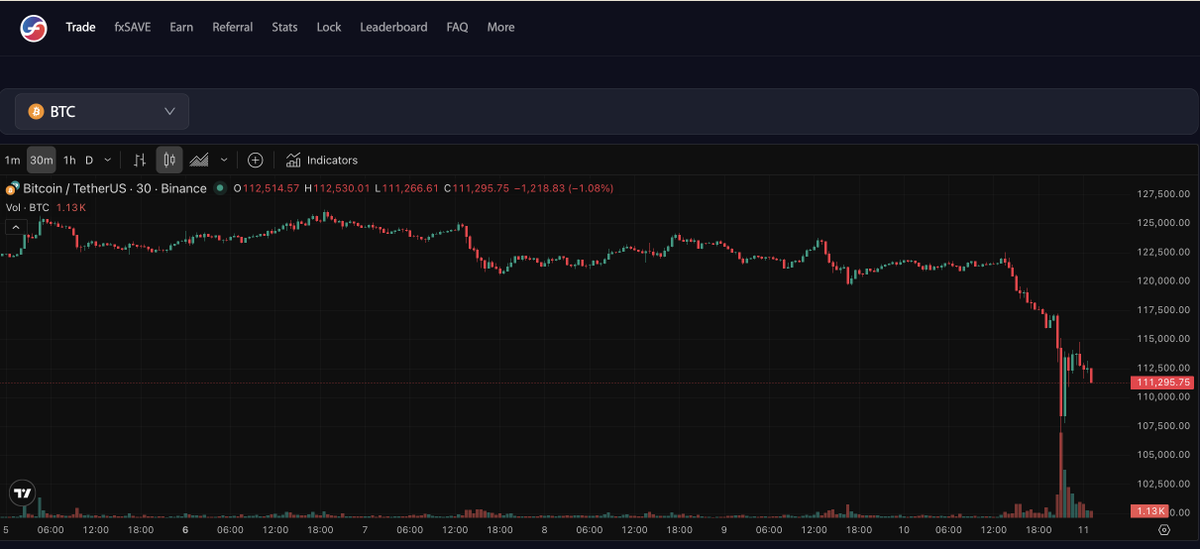Click the TradingView logo on chart
1200x549 pixels.
click(x=23, y=492)
